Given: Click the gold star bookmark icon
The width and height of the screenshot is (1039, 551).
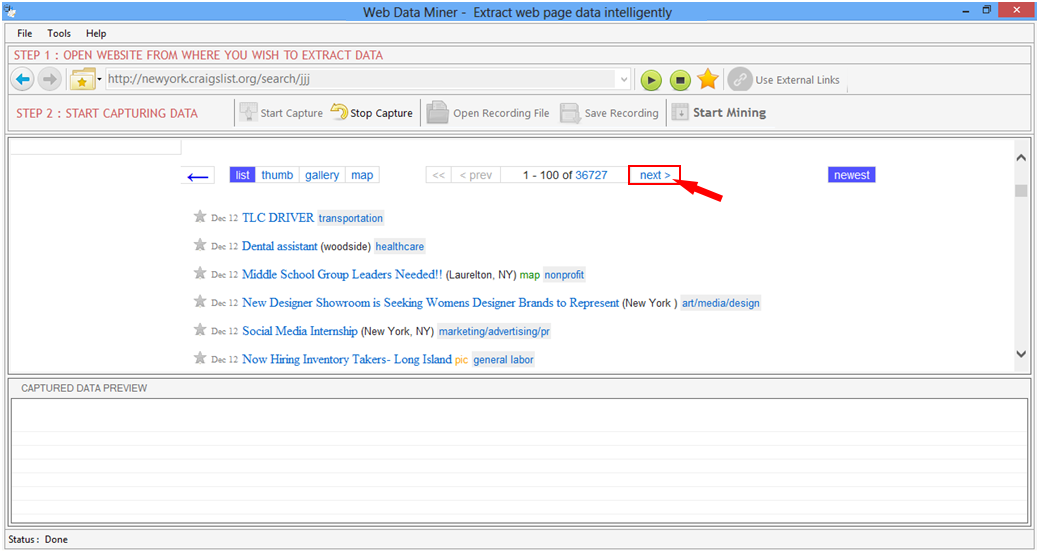Looking at the screenshot, I should tap(708, 80).
